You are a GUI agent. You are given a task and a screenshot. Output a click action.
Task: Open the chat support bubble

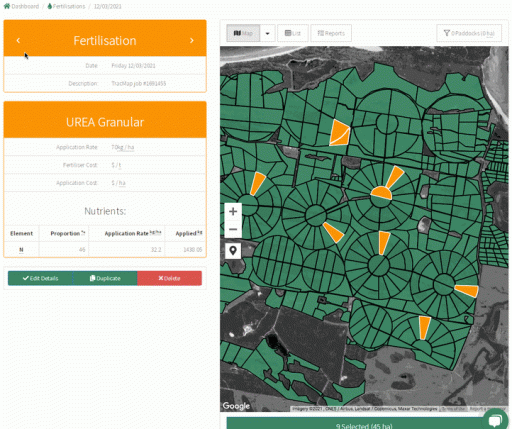(495, 420)
